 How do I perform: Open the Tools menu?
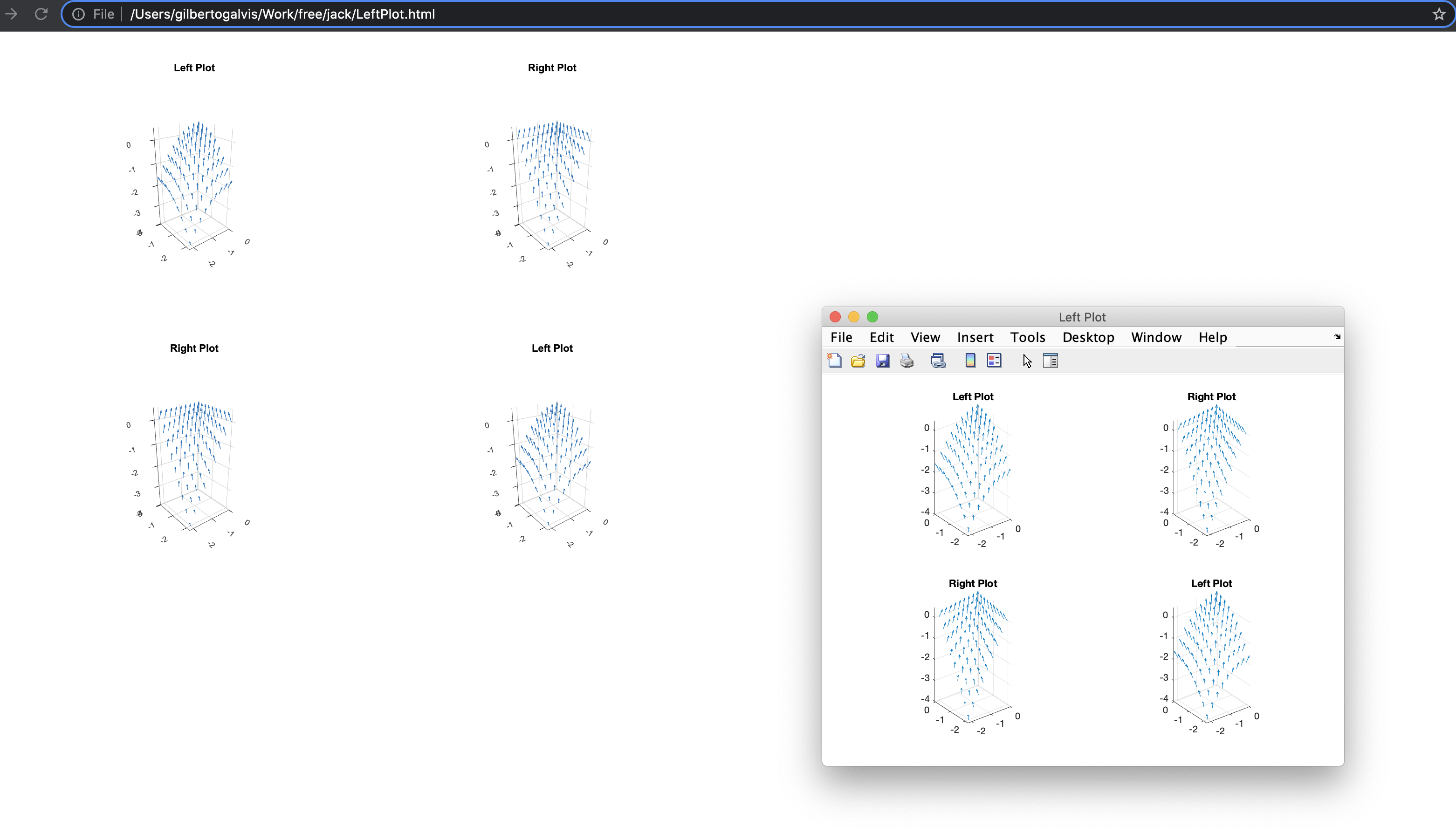click(1027, 337)
